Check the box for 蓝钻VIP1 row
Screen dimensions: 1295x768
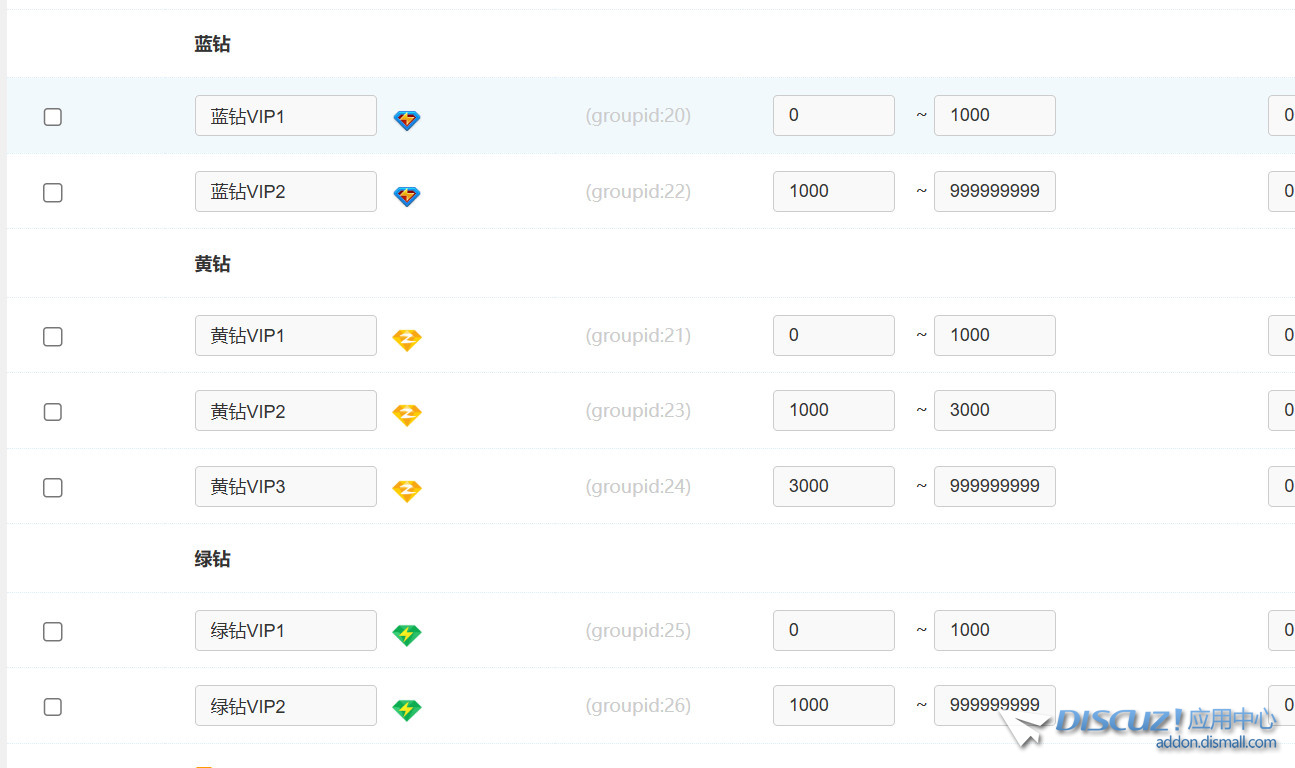53,117
